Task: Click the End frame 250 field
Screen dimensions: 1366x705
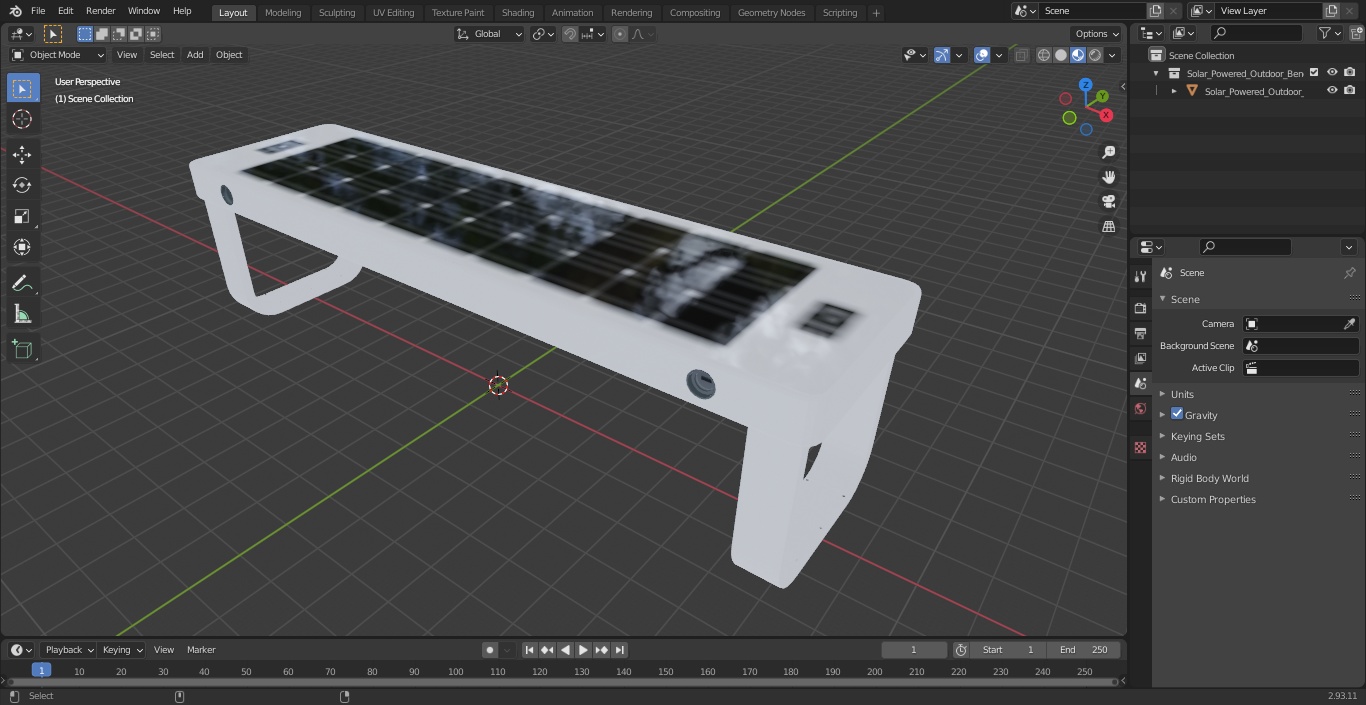Action: [x=1083, y=650]
